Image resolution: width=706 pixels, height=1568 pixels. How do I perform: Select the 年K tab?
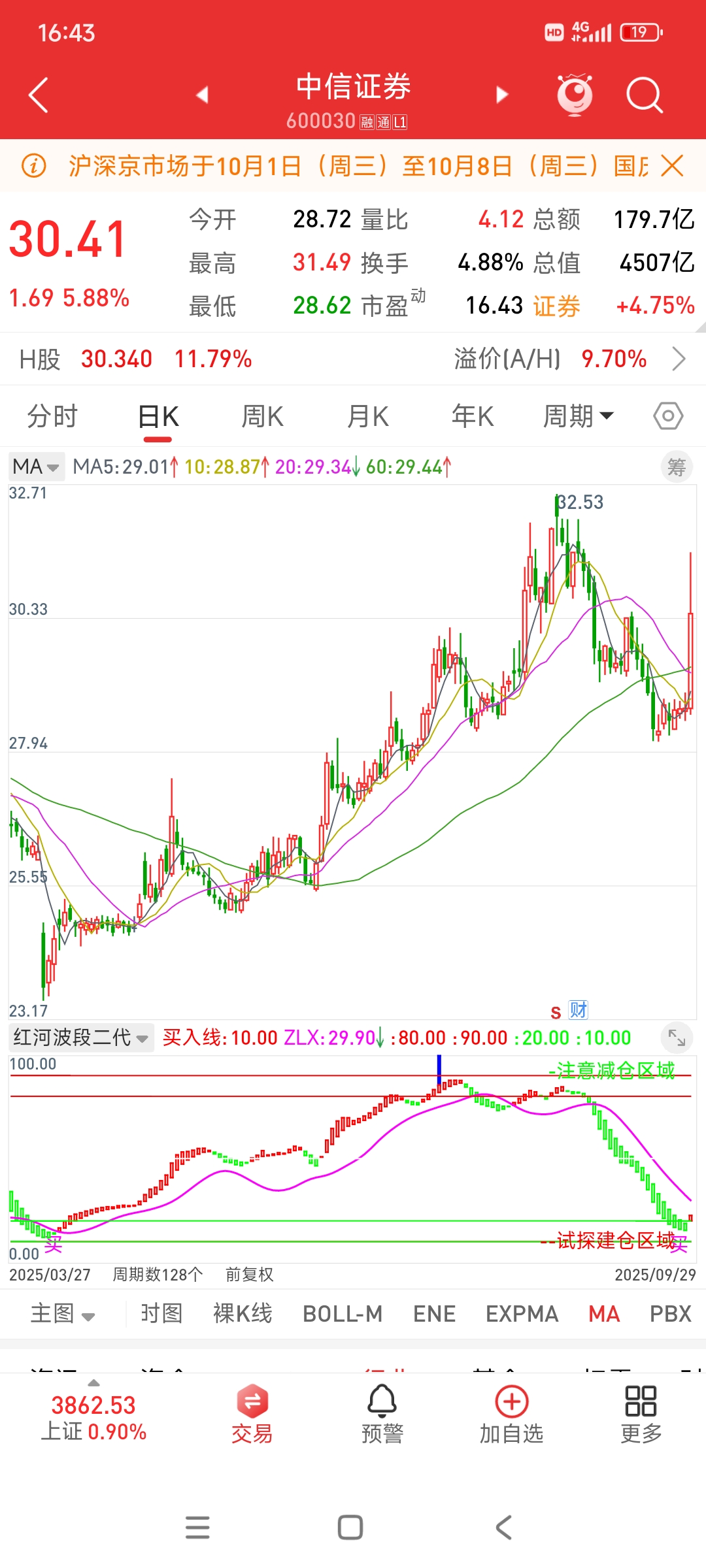pyautogui.click(x=473, y=416)
